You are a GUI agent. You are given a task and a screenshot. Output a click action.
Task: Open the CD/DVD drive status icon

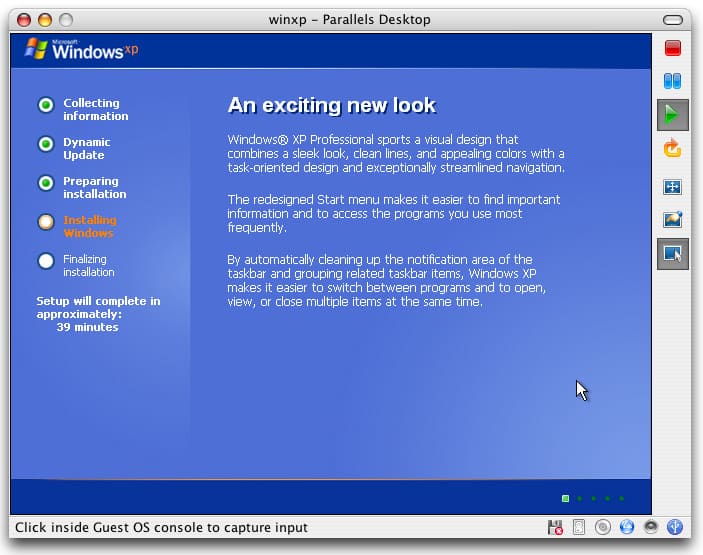(x=602, y=527)
